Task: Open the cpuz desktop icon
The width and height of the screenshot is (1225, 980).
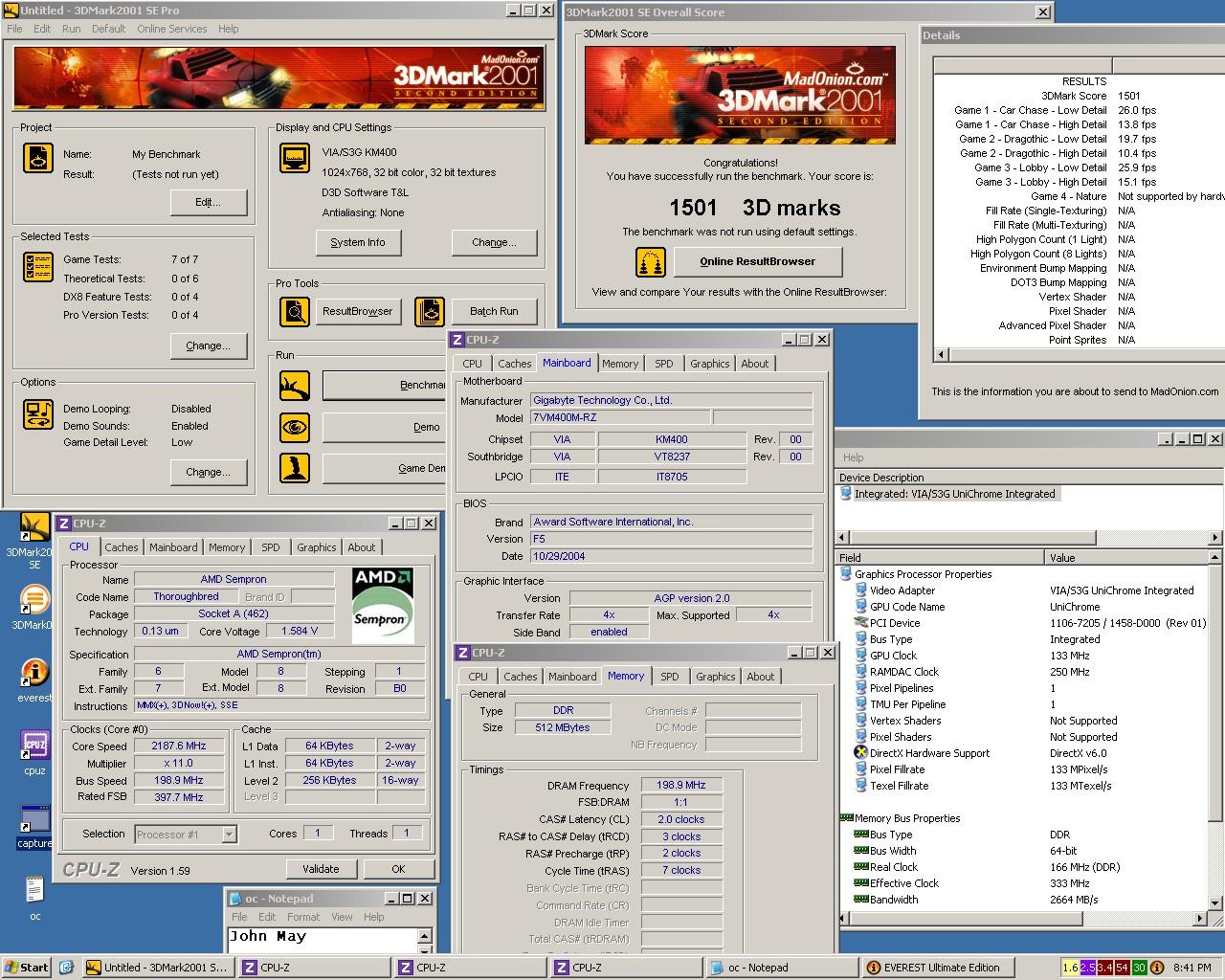Action: (34, 752)
